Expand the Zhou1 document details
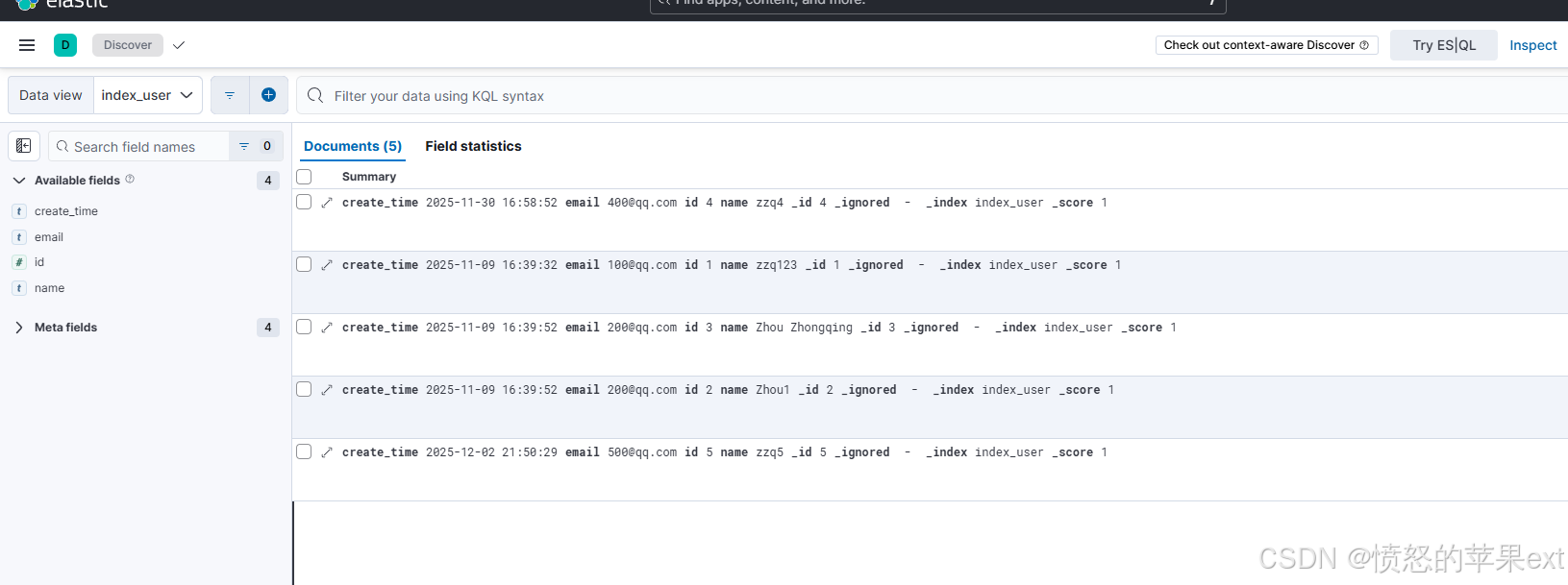Screen dimensions: 1568x585 (x=327, y=390)
